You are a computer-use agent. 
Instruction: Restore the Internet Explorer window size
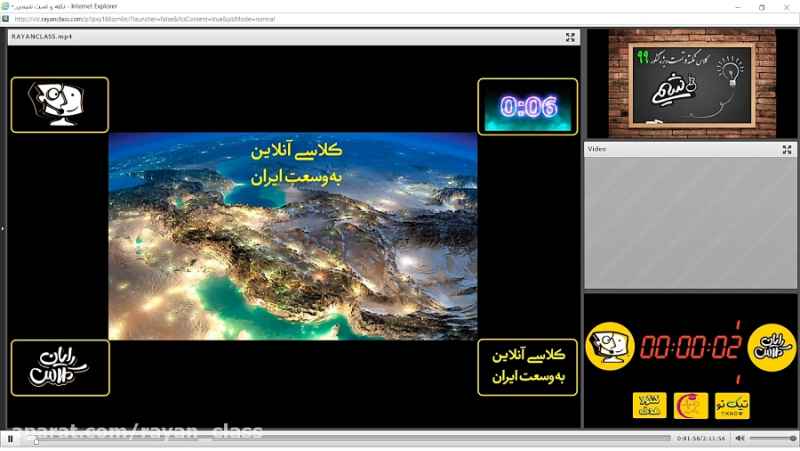762,7
